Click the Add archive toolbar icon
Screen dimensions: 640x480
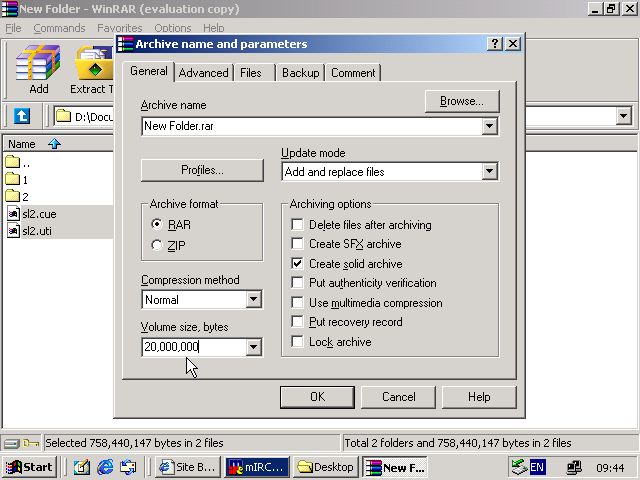(38, 63)
